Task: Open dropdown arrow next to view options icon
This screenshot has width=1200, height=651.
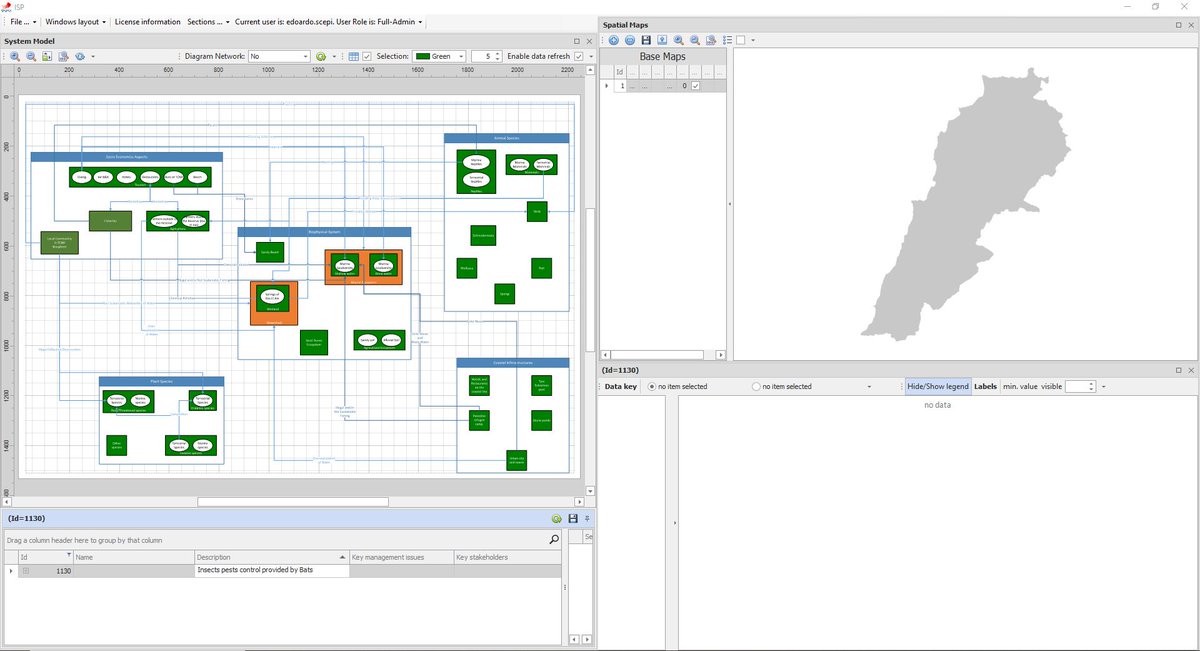Action: (93, 56)
